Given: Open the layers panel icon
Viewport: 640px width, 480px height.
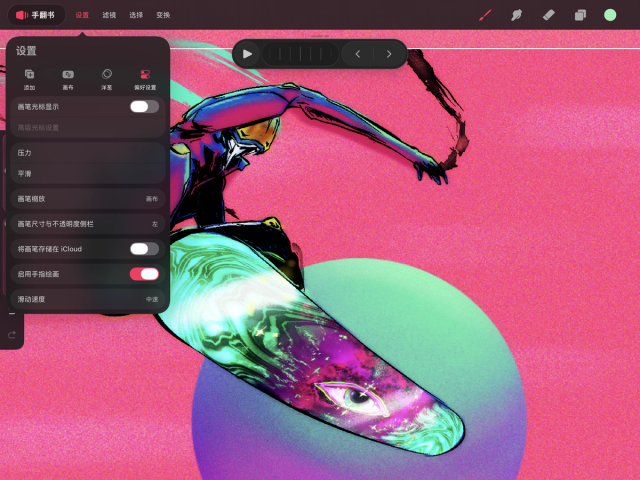Looking at the screenshot, I should click(580, 16).
